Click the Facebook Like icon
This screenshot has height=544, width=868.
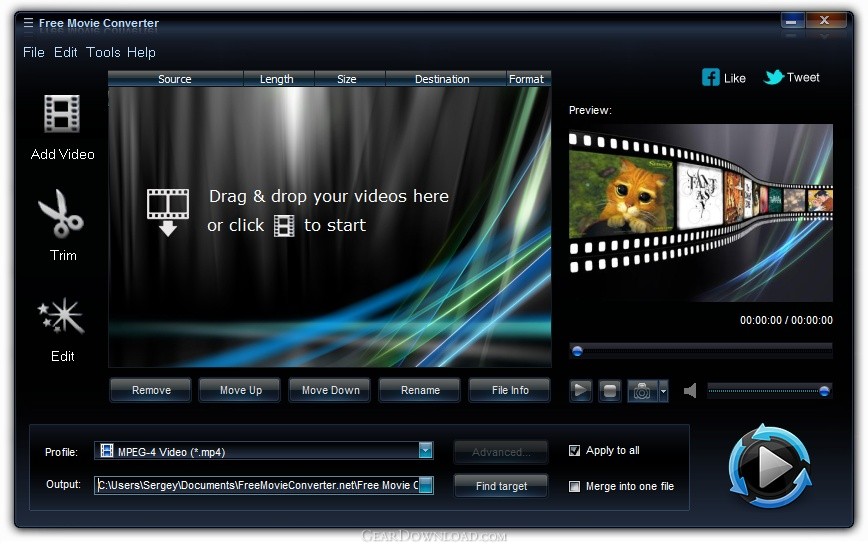click(710, 77)
